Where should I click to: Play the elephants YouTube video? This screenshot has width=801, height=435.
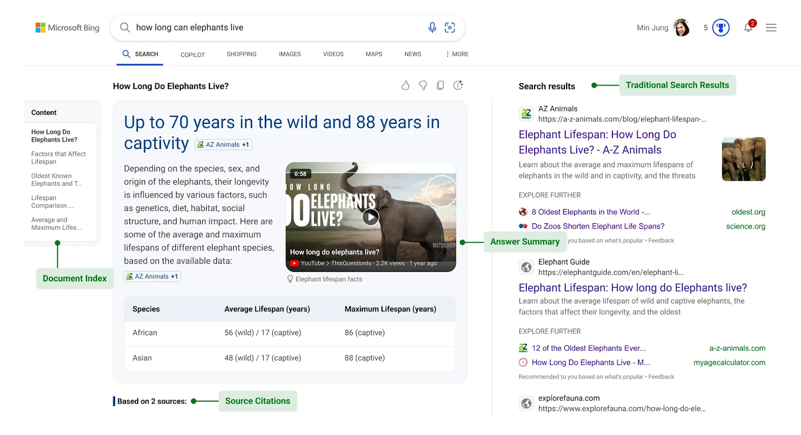pos(370,217)
